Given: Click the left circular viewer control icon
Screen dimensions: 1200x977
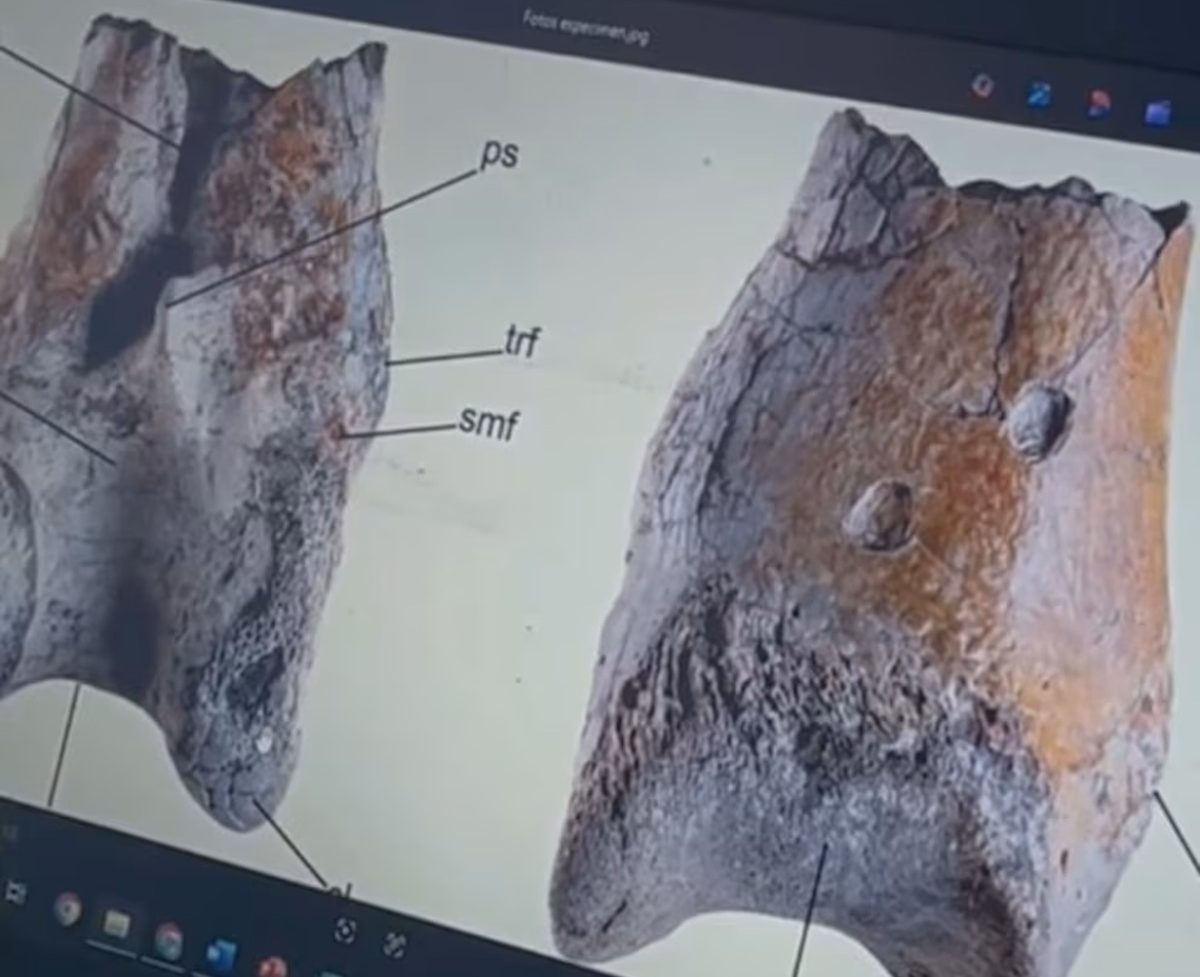Looking at the screenshot, I should point(345,930).
